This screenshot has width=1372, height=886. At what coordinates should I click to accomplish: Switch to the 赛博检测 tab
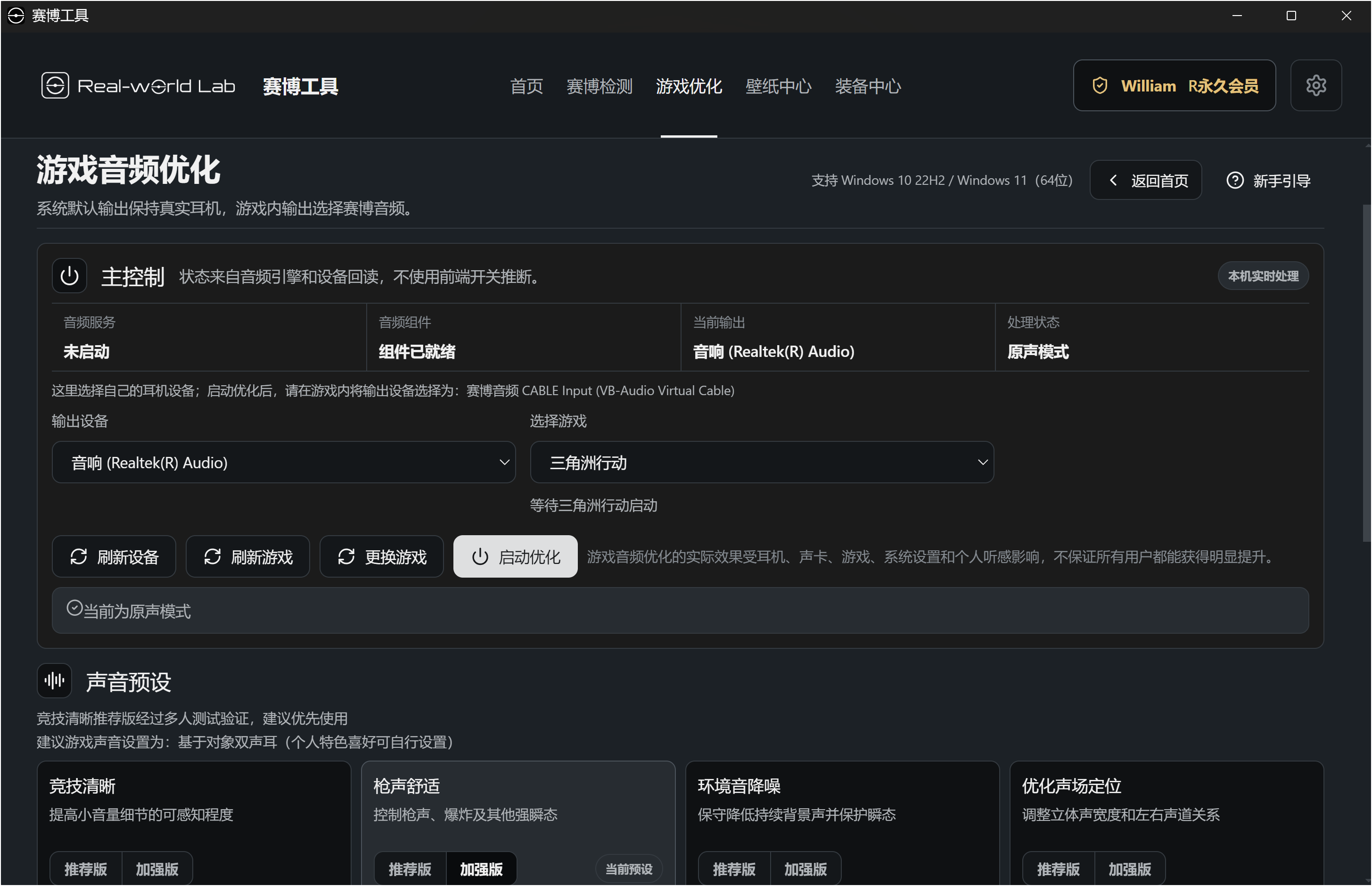point(599,86)
